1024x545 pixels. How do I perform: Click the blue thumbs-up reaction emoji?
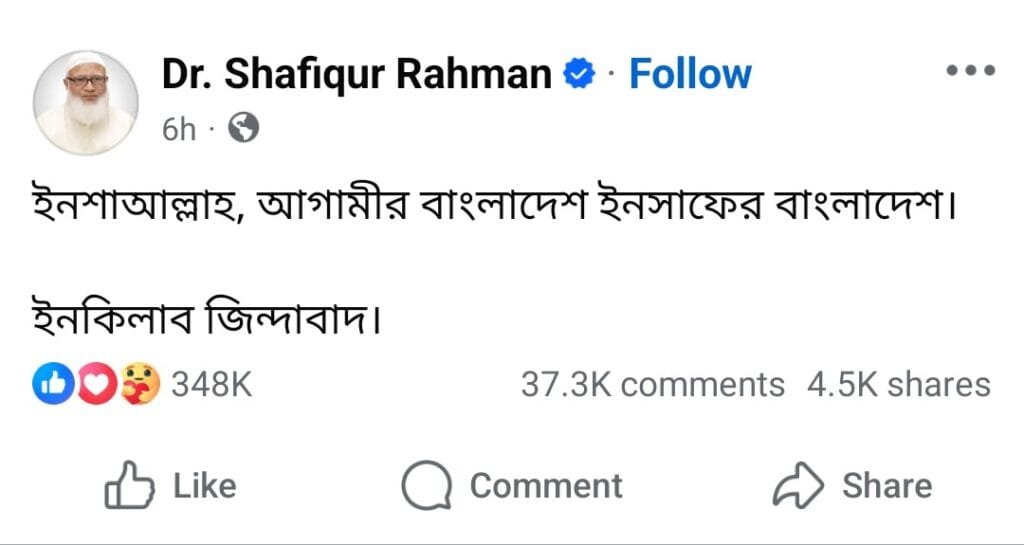click(x=50, y=385)
